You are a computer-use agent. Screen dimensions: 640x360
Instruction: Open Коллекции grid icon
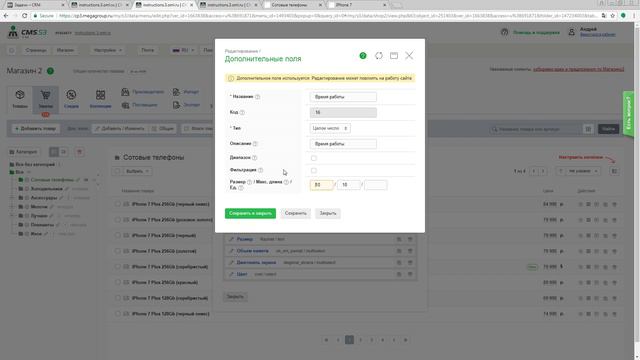pyautogui.click(x=100, y=99)
